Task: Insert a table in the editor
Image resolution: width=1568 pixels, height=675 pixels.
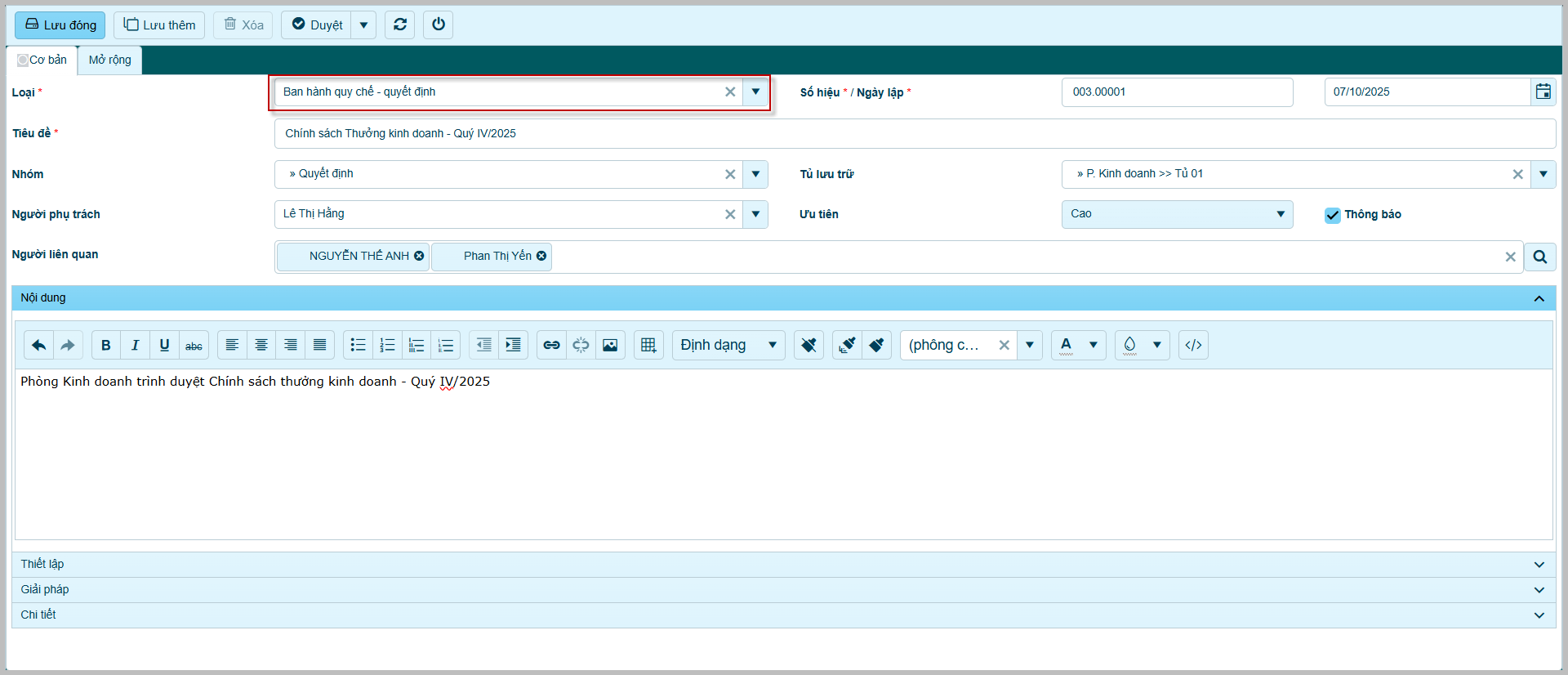Action: [648, 345]
